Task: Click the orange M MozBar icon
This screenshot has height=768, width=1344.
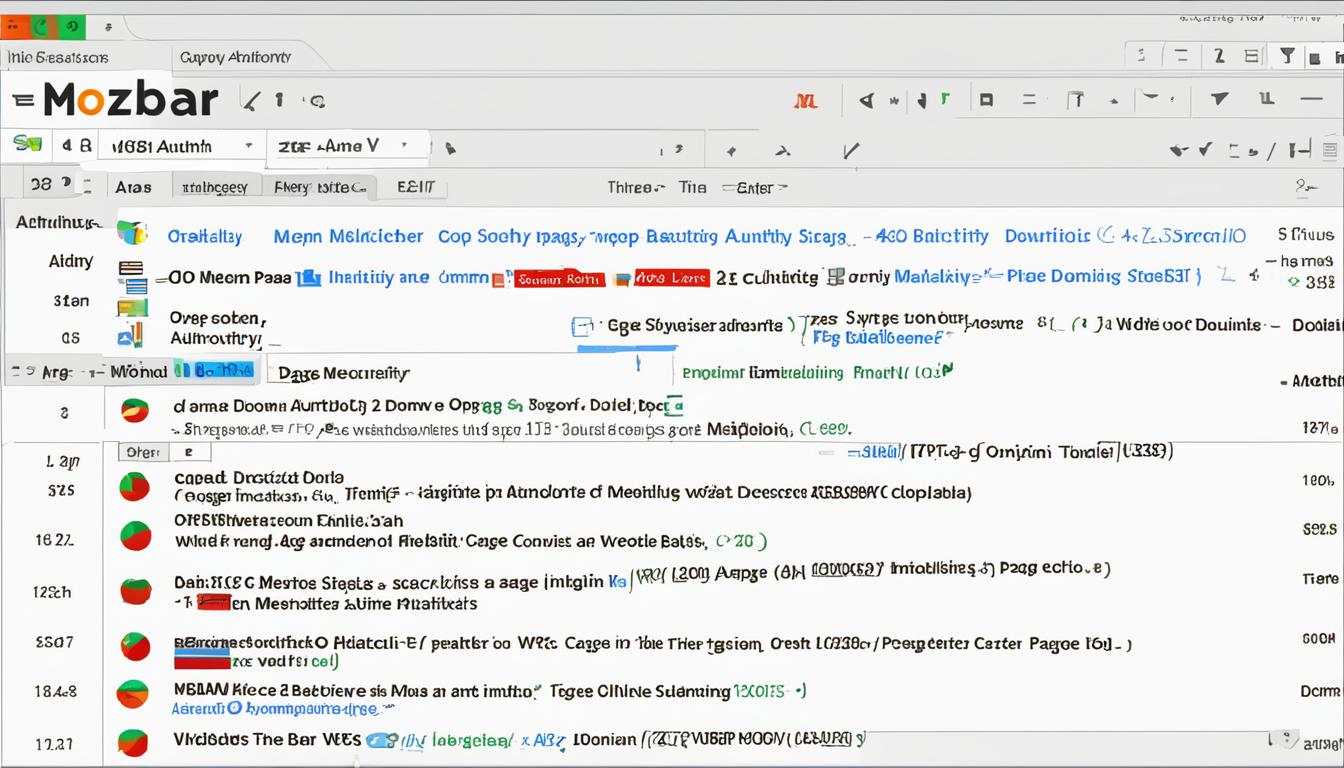Action: 806,100
